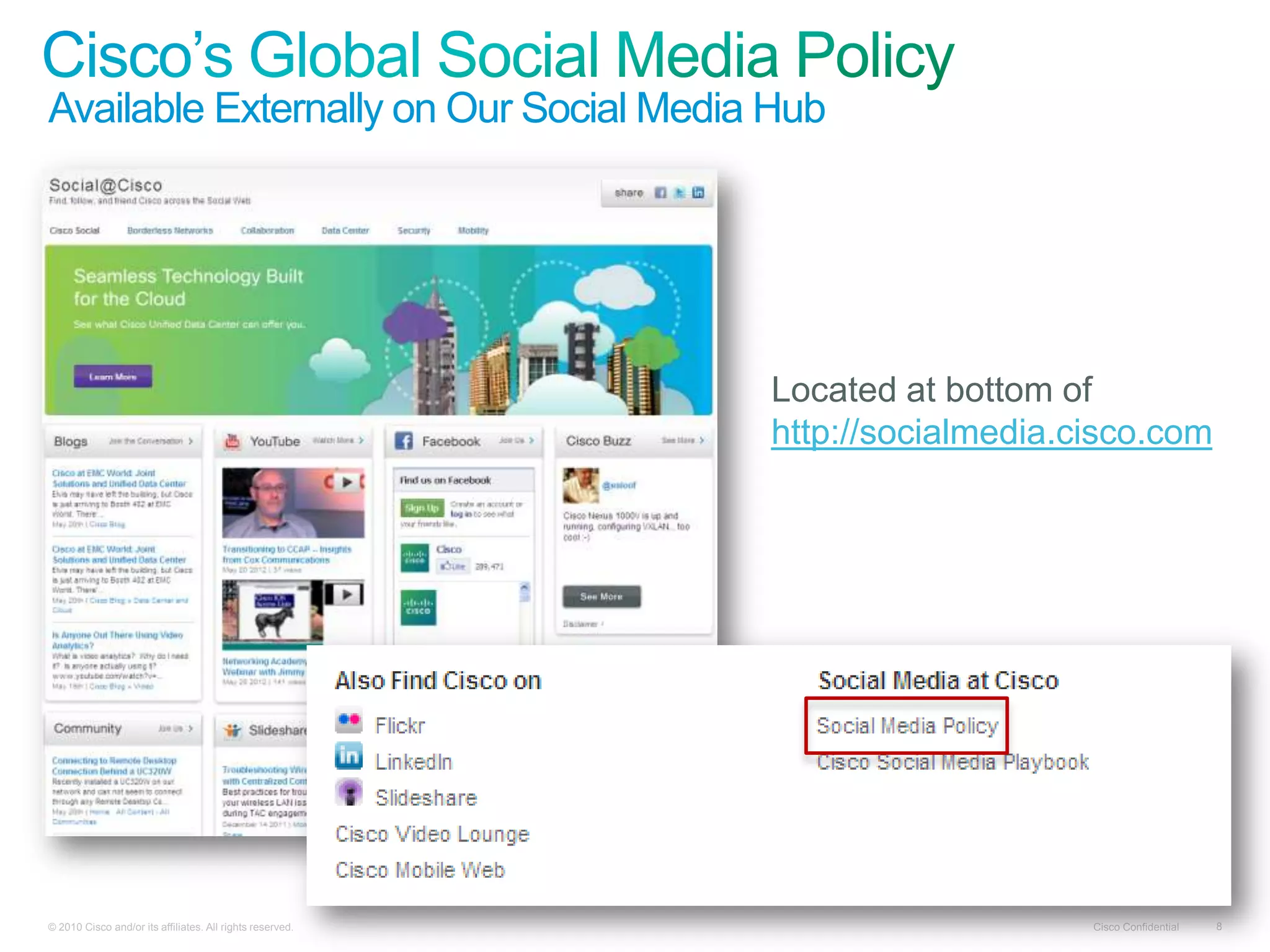
Task: Switch to Borderless Networks tab
Action: (x=170, y=231)
